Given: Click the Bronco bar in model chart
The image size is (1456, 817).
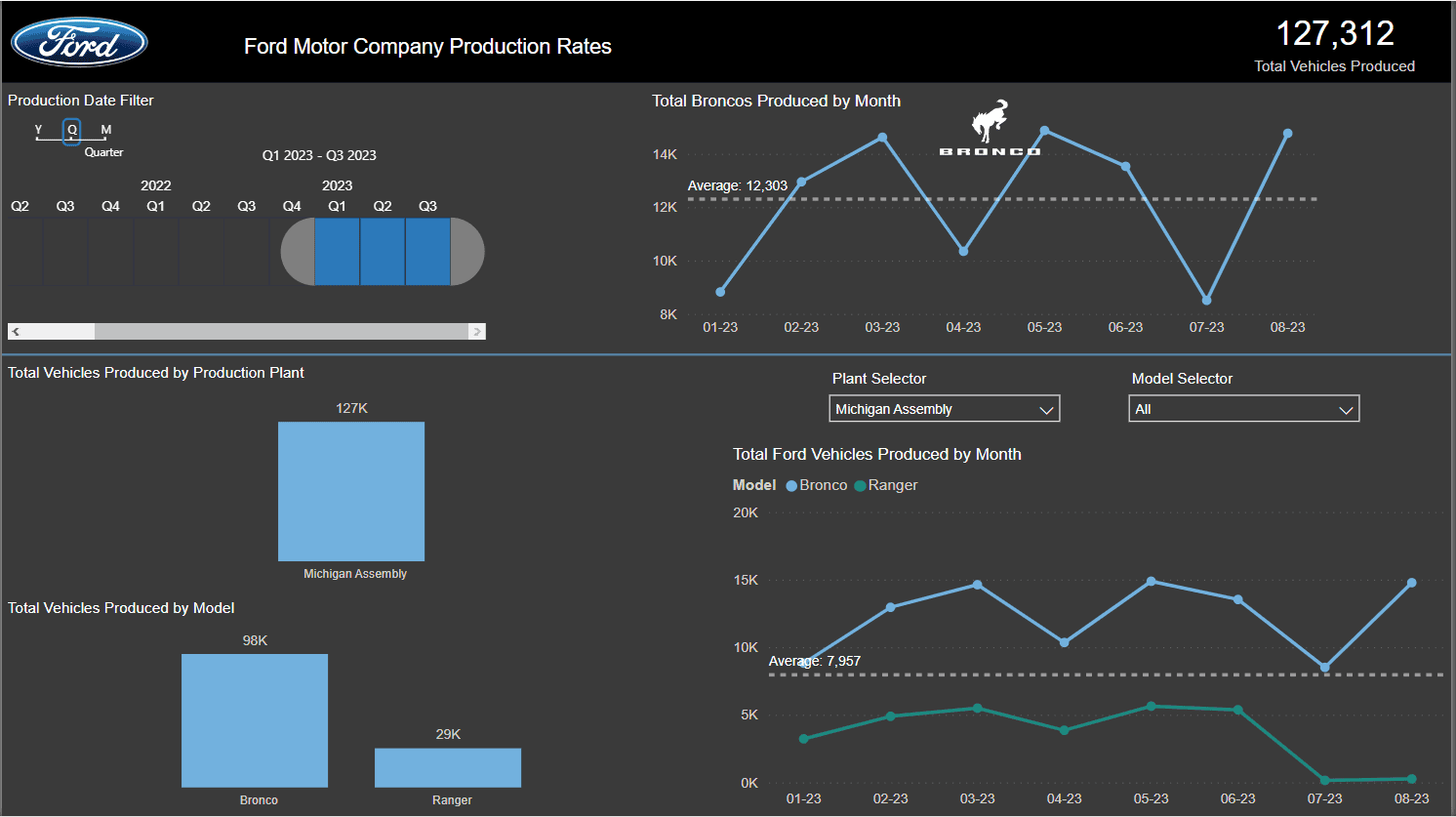Looking at the screenshot, I should pyautogui.click(x=255, y=720).
